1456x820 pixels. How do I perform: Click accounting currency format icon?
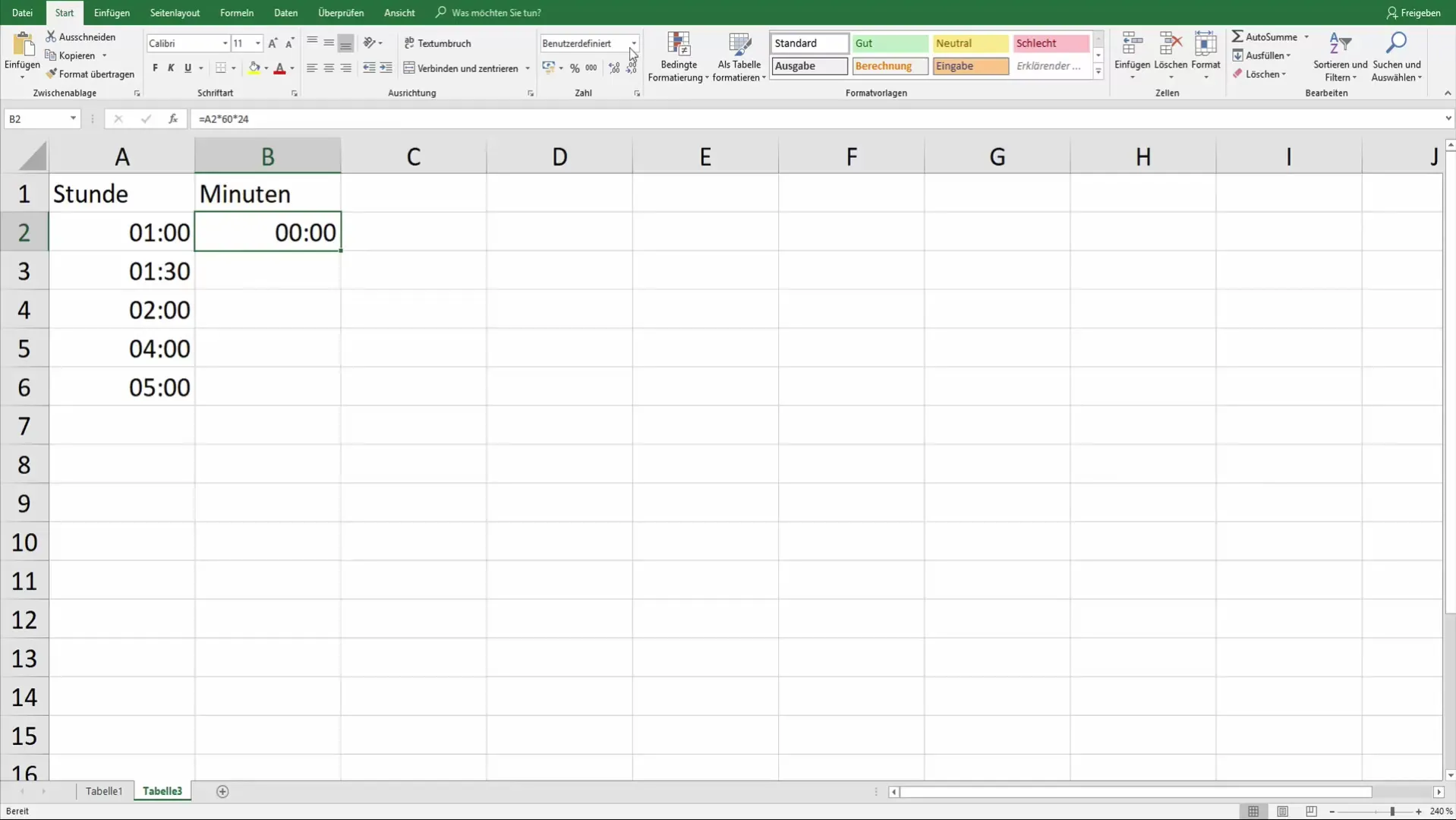[548, 68]
